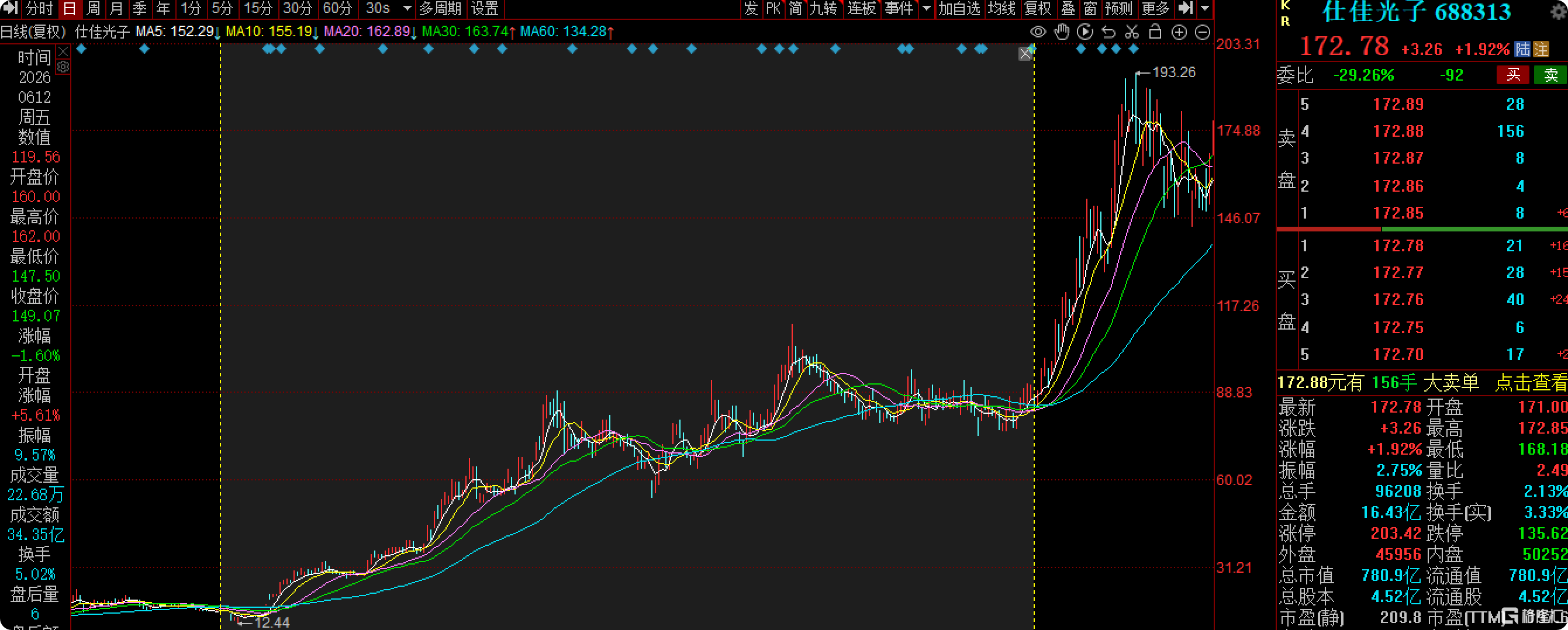The height and width of the screenshot is (630, 1568).
Task: Click the MA60: 134.28 indicator label
Action: point(567,31)
